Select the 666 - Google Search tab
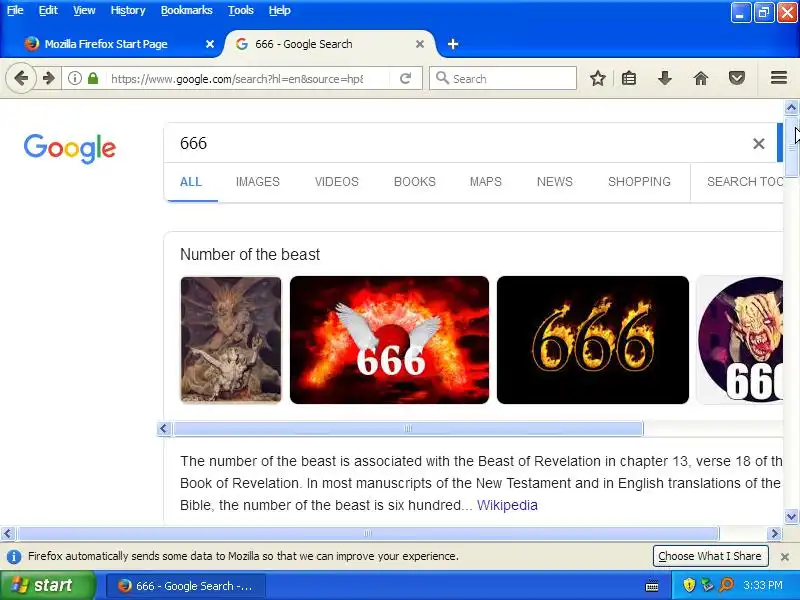 pyautogui.click(x=329, y=44)
